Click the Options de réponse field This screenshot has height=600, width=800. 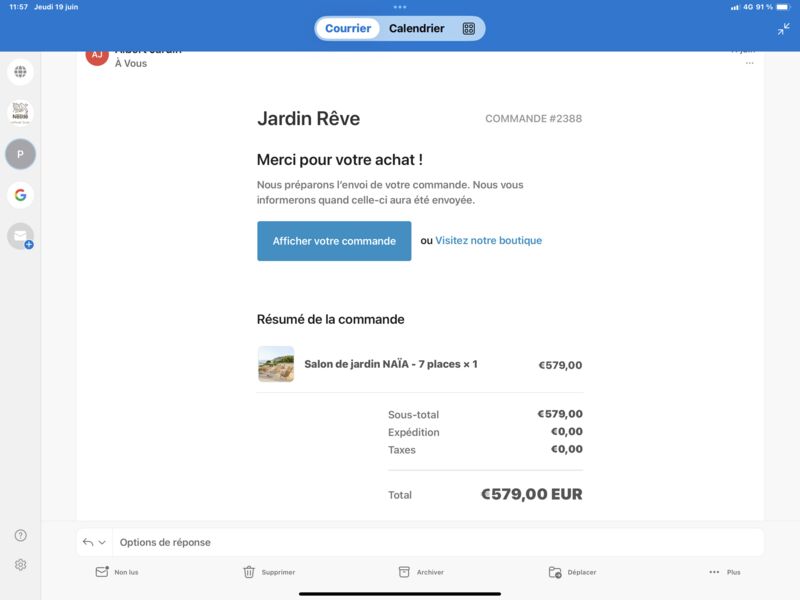[438, 542]
